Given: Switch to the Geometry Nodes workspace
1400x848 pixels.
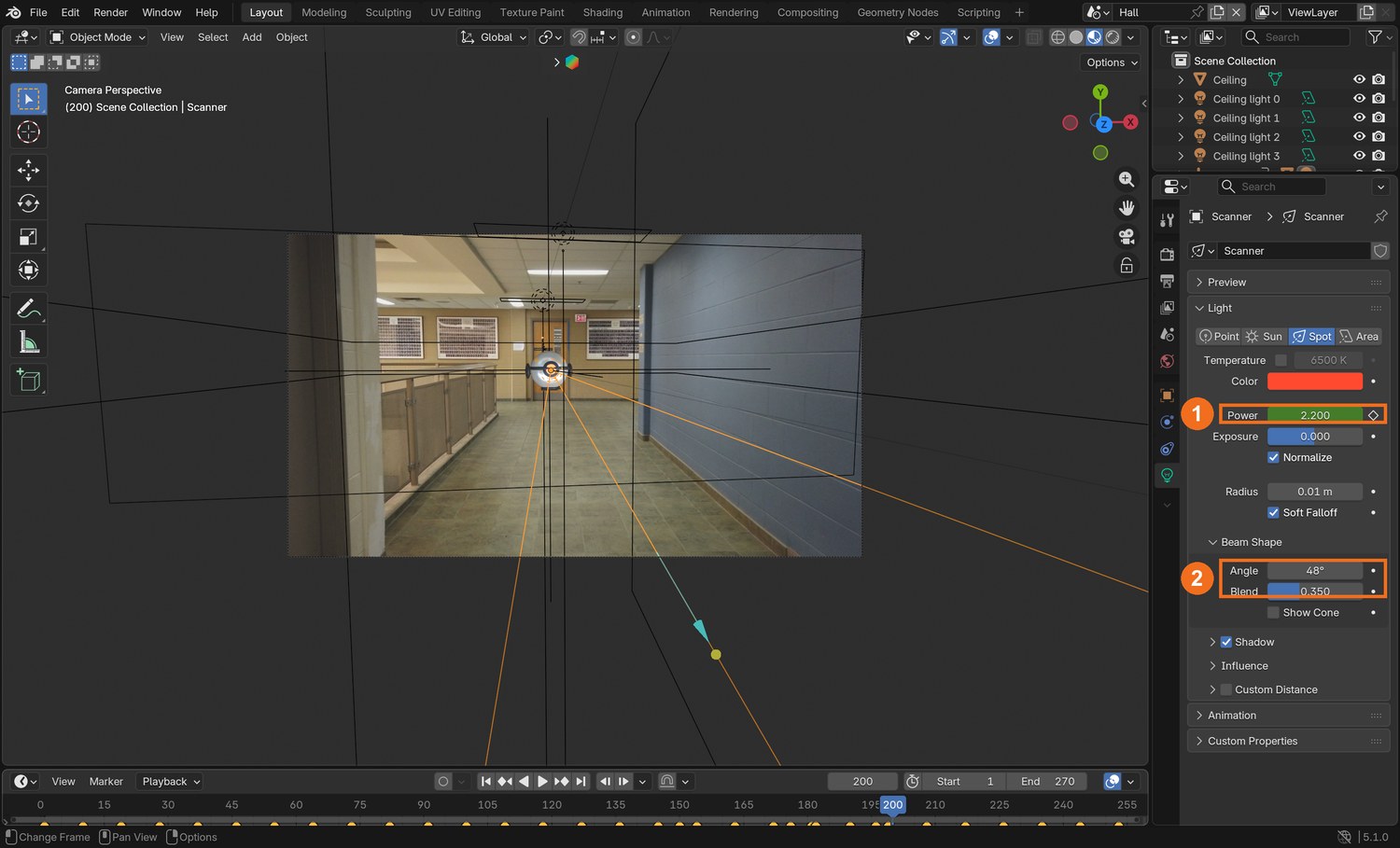Looking at the screenshot, I should click(x=898, y=12).
